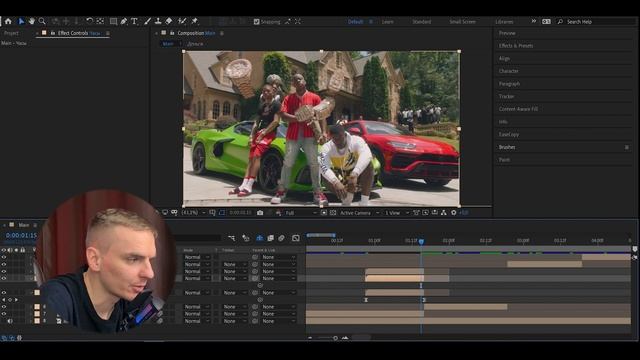
Task: Switch to the Standard workspace
Action: (422, 22)
